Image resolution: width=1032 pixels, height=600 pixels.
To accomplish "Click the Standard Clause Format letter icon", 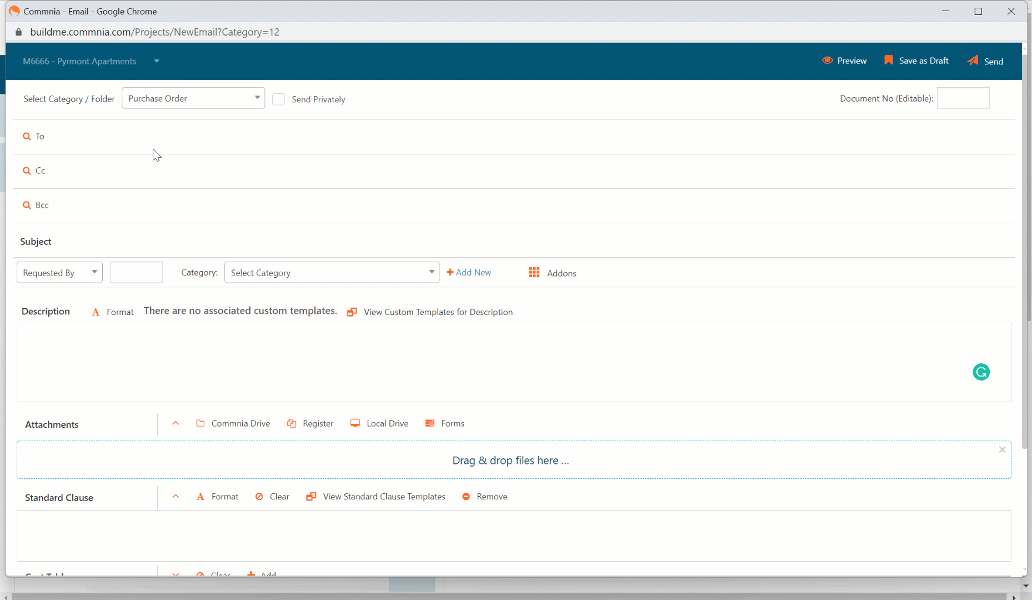I will tap(200, 497).
